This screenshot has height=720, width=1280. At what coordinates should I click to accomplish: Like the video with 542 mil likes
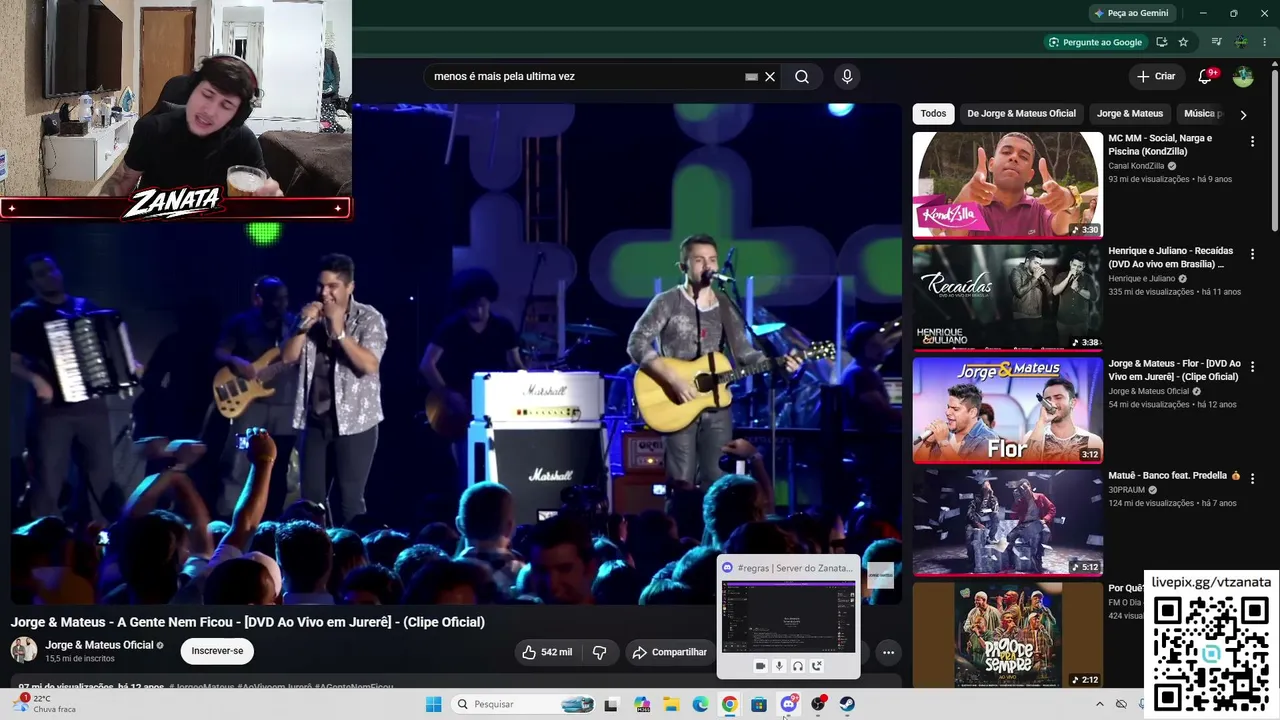(546, 652)
